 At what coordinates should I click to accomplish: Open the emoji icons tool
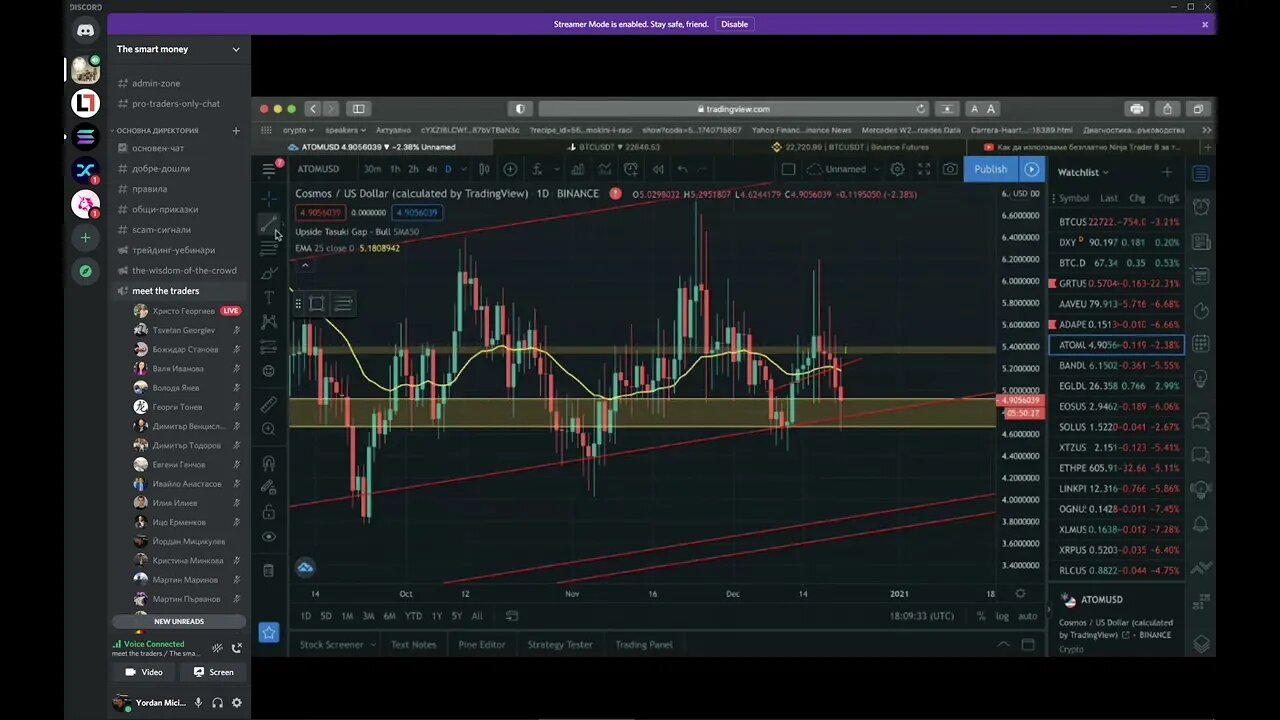(268, 371)
